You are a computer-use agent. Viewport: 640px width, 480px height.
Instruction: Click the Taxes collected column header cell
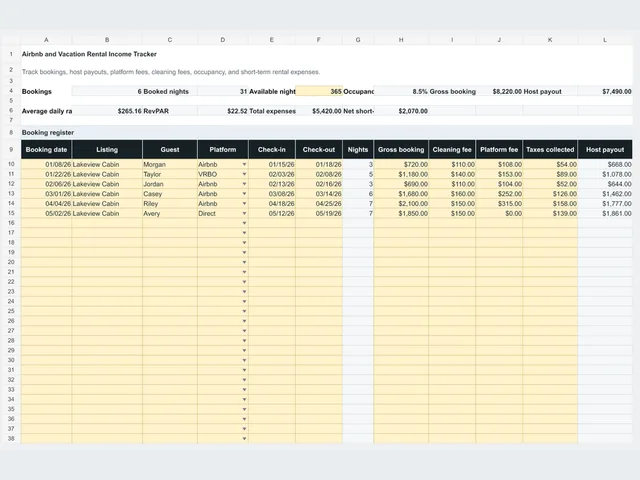pyautogui.click(x=550, y=149)
